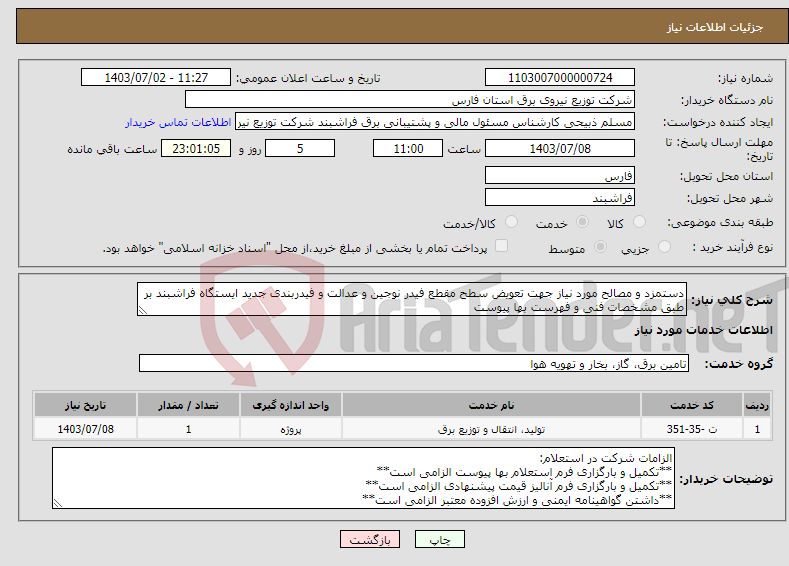Image resolution: width=789 pixels, height=566 pixels.
Task: Click the buyer name field شرکت توزیع نیروی برق
Action: [x=410, y=100]
